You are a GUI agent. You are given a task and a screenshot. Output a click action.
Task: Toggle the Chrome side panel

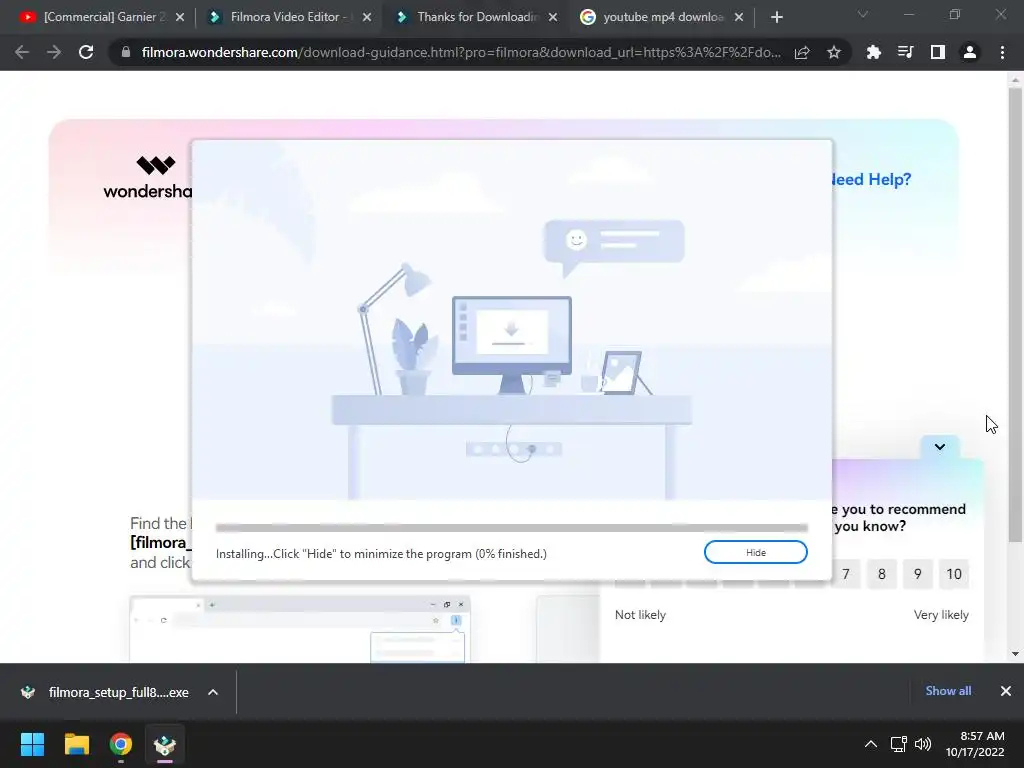coord(938,52)
